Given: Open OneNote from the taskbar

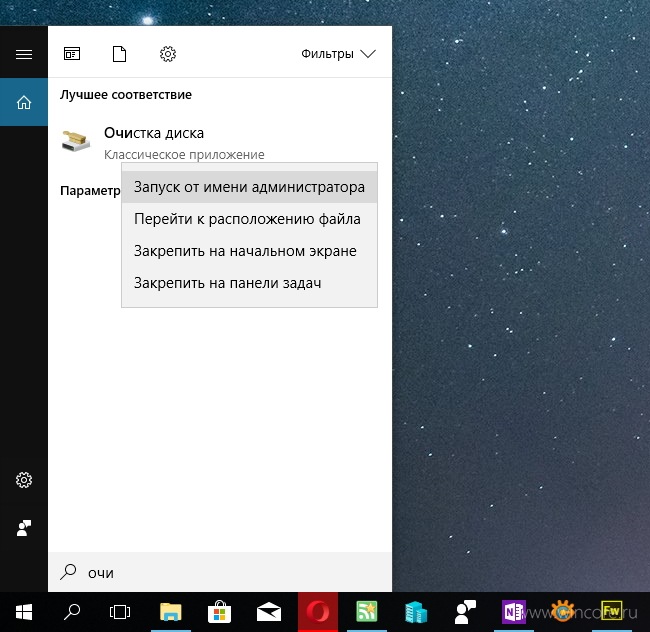Looking at the screenshot, I should pos(514,612).
